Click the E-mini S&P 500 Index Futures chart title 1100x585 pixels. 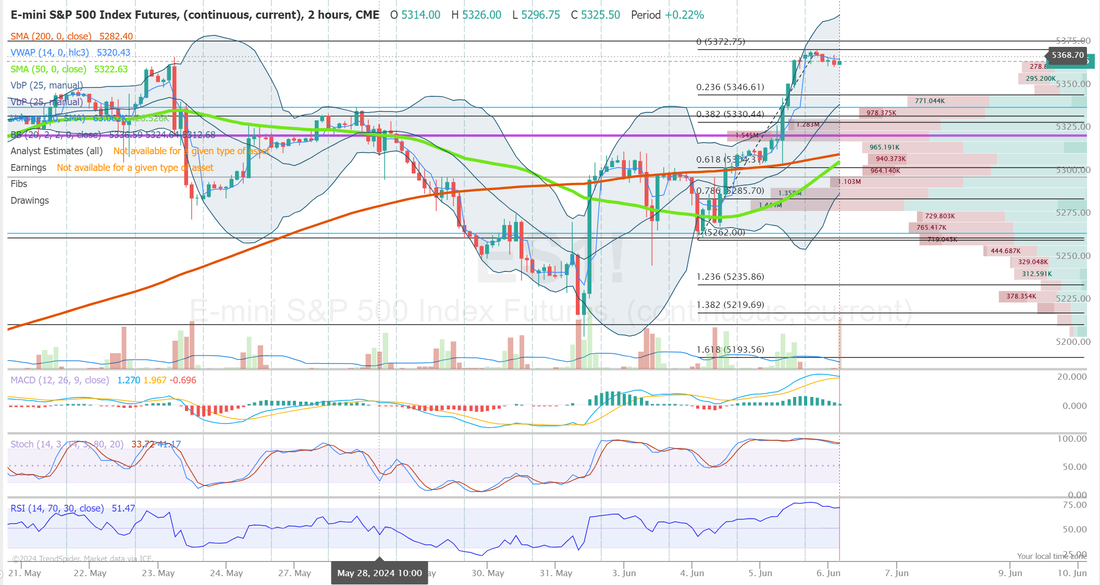[x=194, y=15]
